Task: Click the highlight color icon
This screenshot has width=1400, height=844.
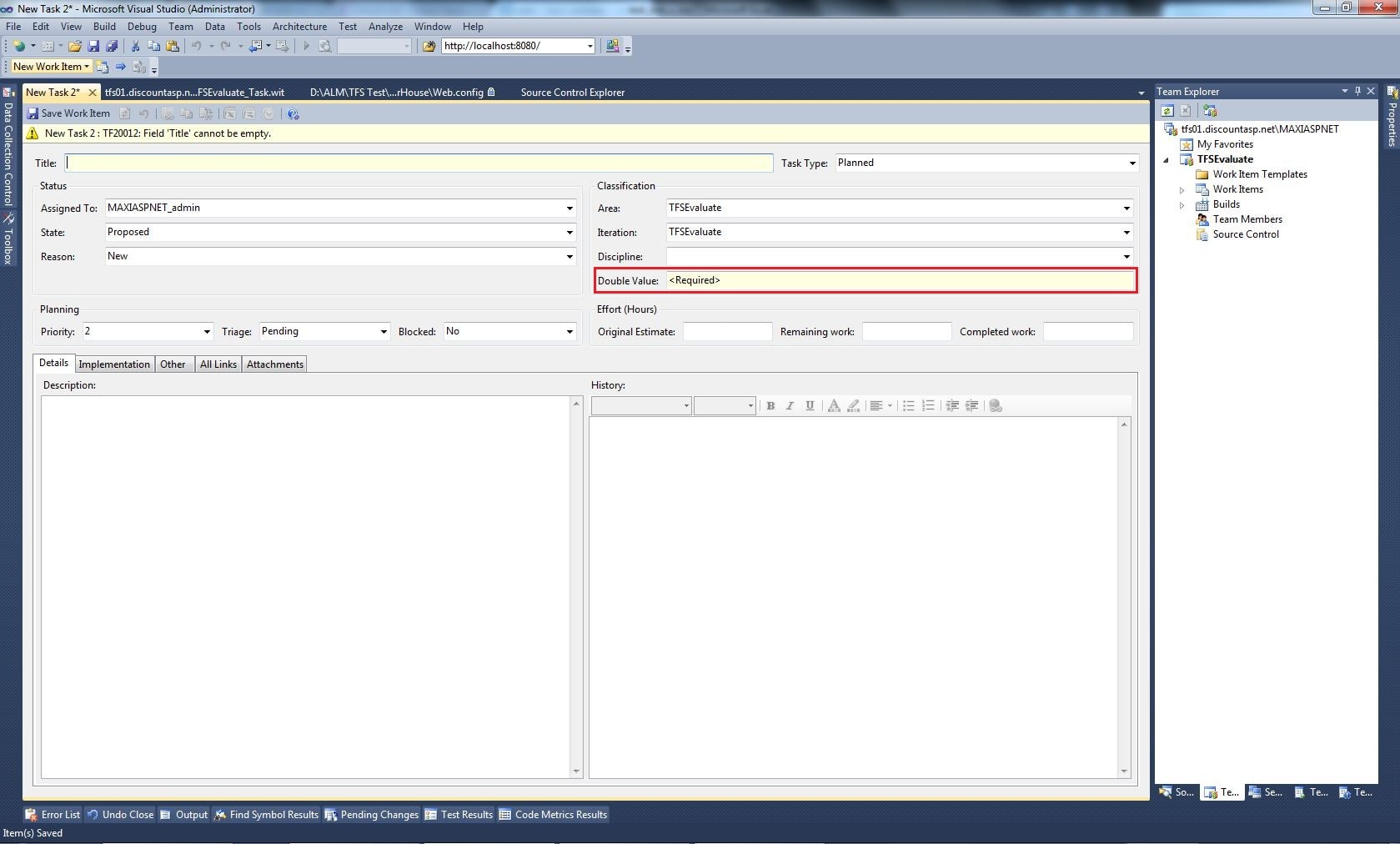Action: pyautogui.click(x=853, y=405)
